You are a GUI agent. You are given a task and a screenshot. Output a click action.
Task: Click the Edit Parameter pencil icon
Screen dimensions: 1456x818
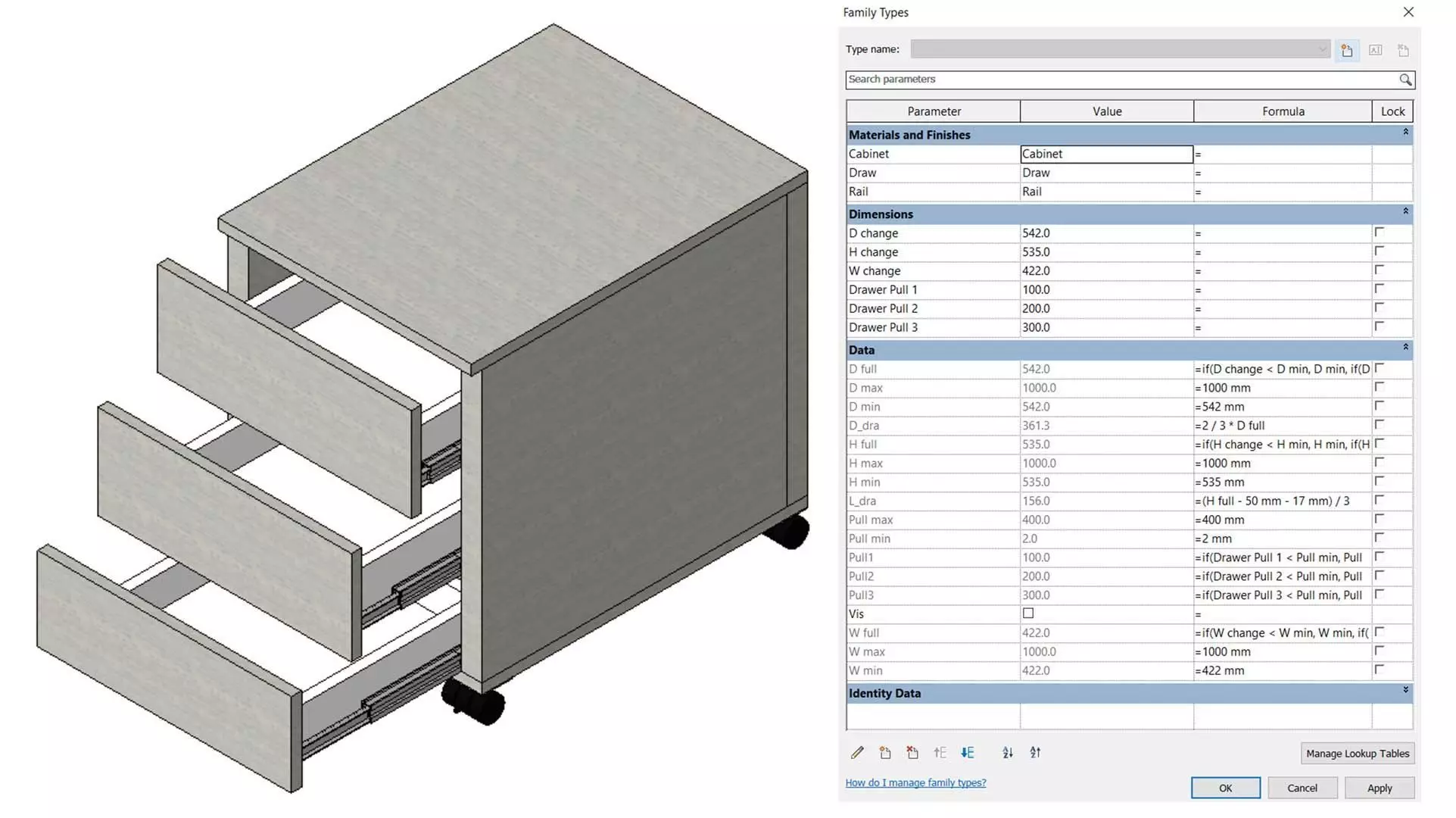tap(857, 753)
